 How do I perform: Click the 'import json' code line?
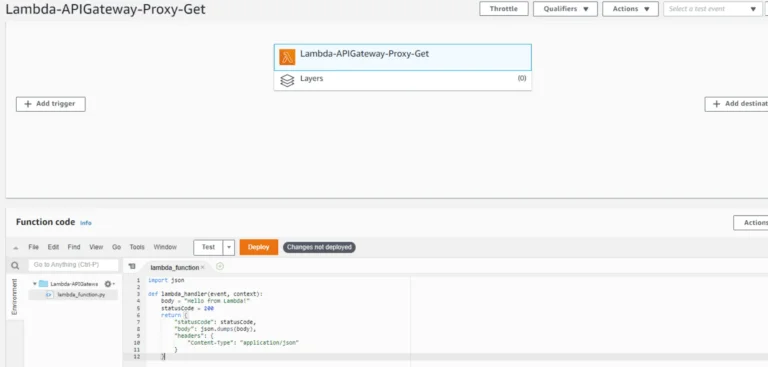pyautogui.click(x=166, y=280)
